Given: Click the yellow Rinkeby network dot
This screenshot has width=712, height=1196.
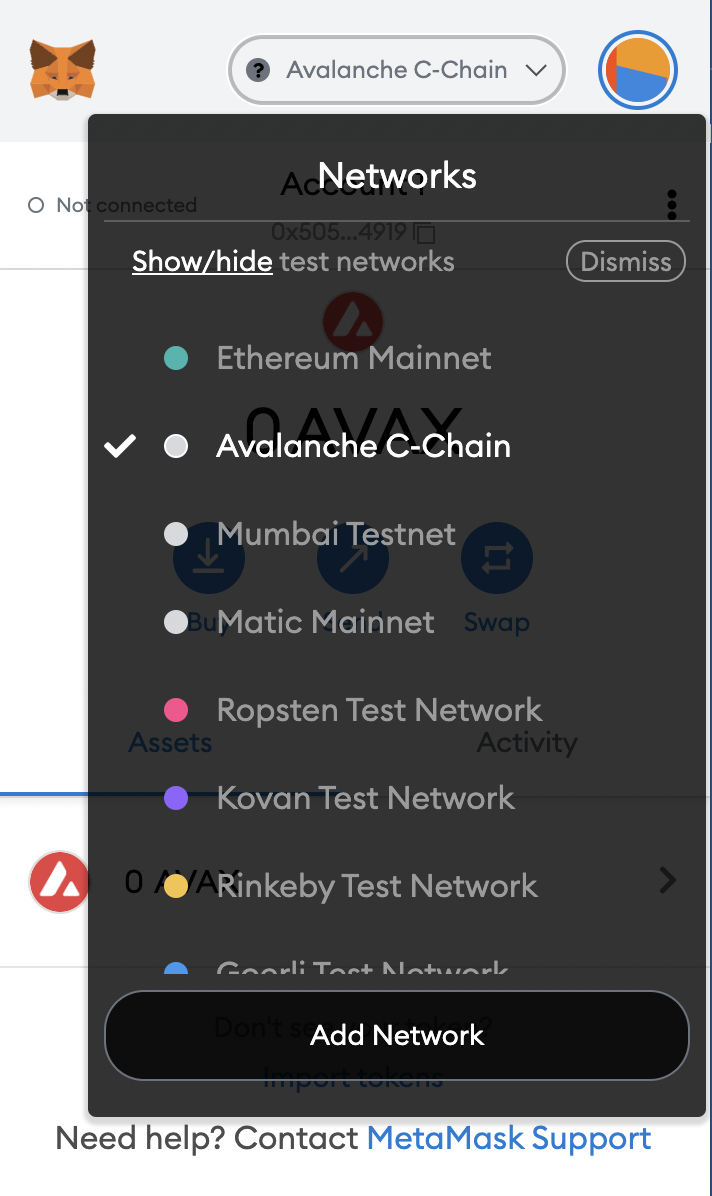Looking at the screenshot, I should coord(176,886).
